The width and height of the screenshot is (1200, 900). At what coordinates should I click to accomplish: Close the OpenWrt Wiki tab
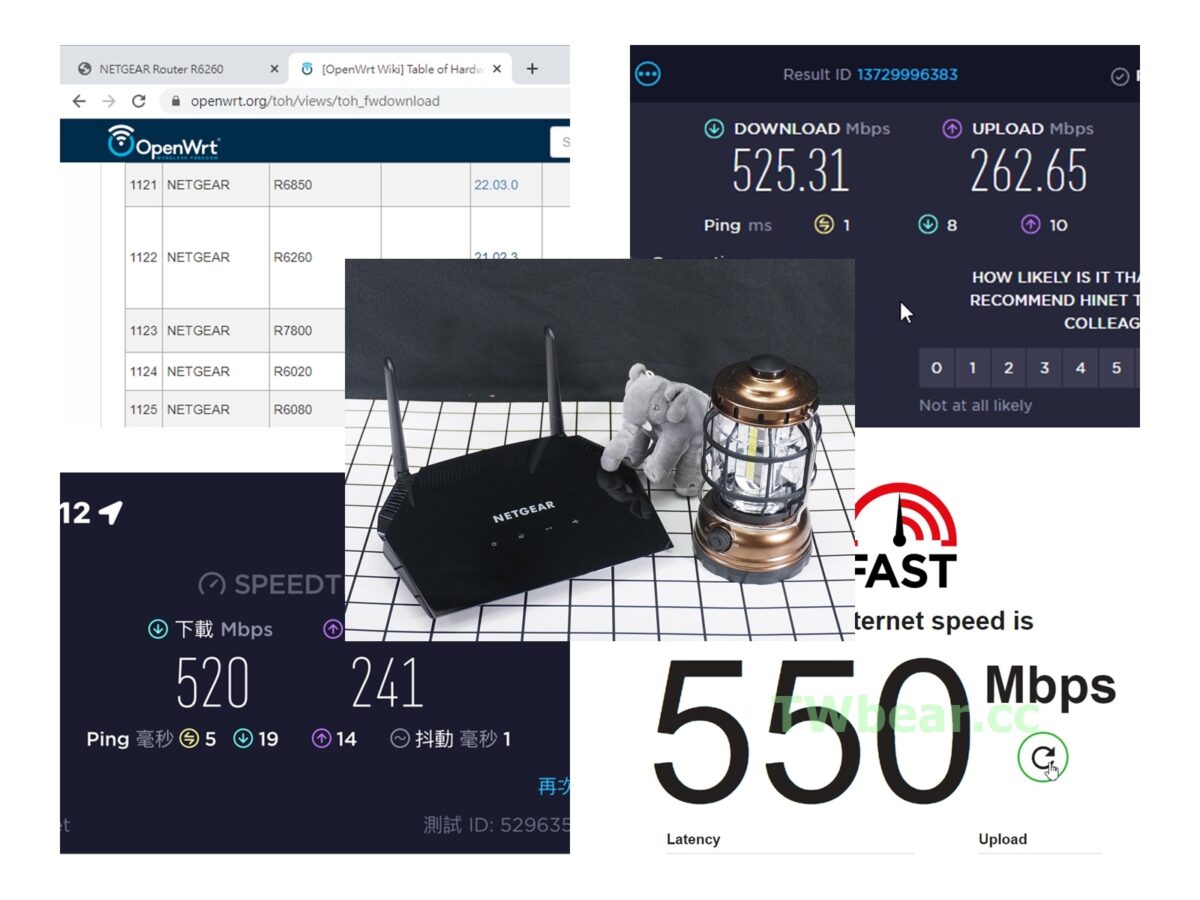click(x=497, y=69)
